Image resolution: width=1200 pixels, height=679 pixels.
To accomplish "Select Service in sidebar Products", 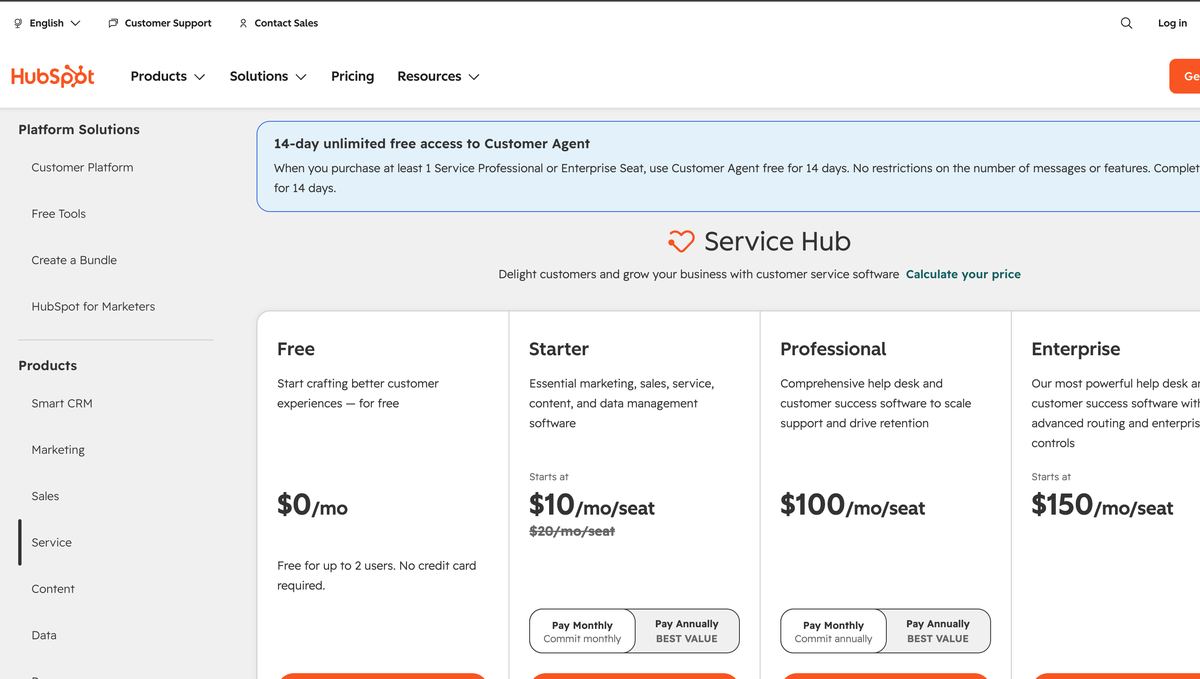I will (51, 543).
